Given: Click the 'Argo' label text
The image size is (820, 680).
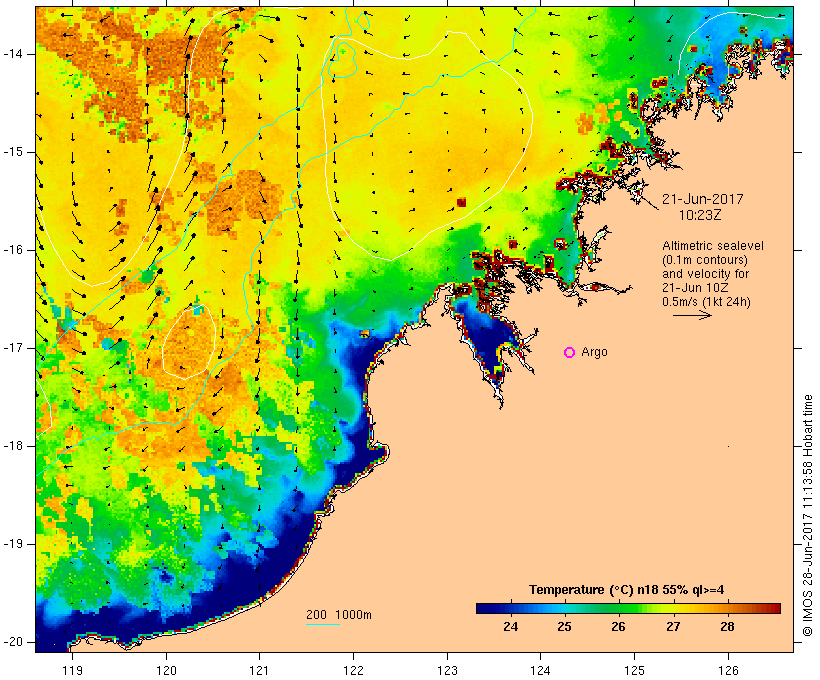Looking at the screenshot, I should pos(594,353).
